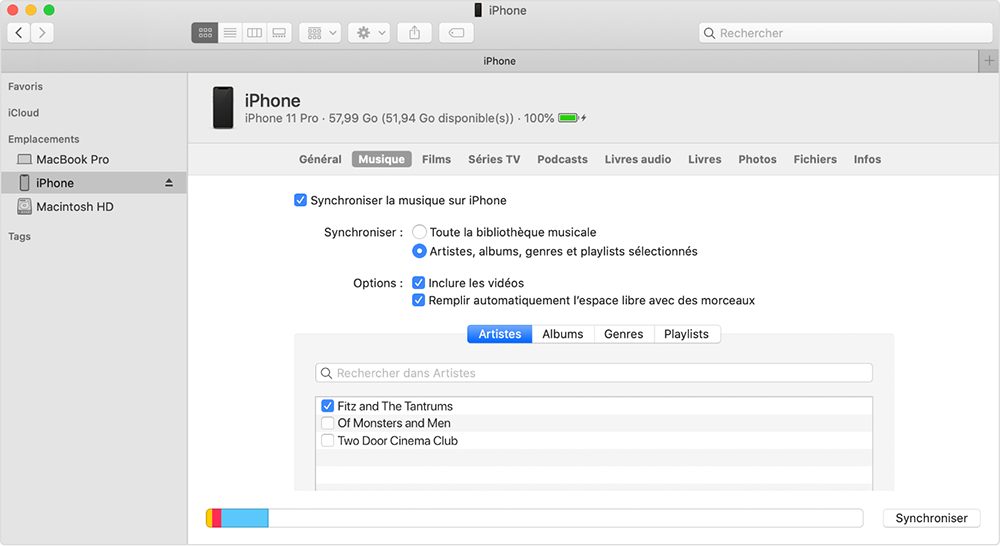Click the Synchroniser button
Viewport: 1000px width, 546px height.
pyautogui.click(x=931, y=518)
